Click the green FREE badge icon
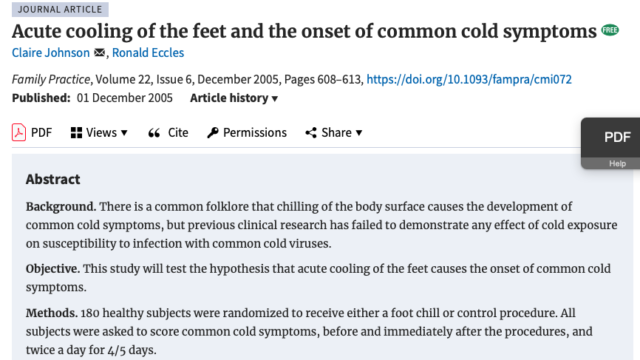This screenshot has height=360, width=640. 610,30
